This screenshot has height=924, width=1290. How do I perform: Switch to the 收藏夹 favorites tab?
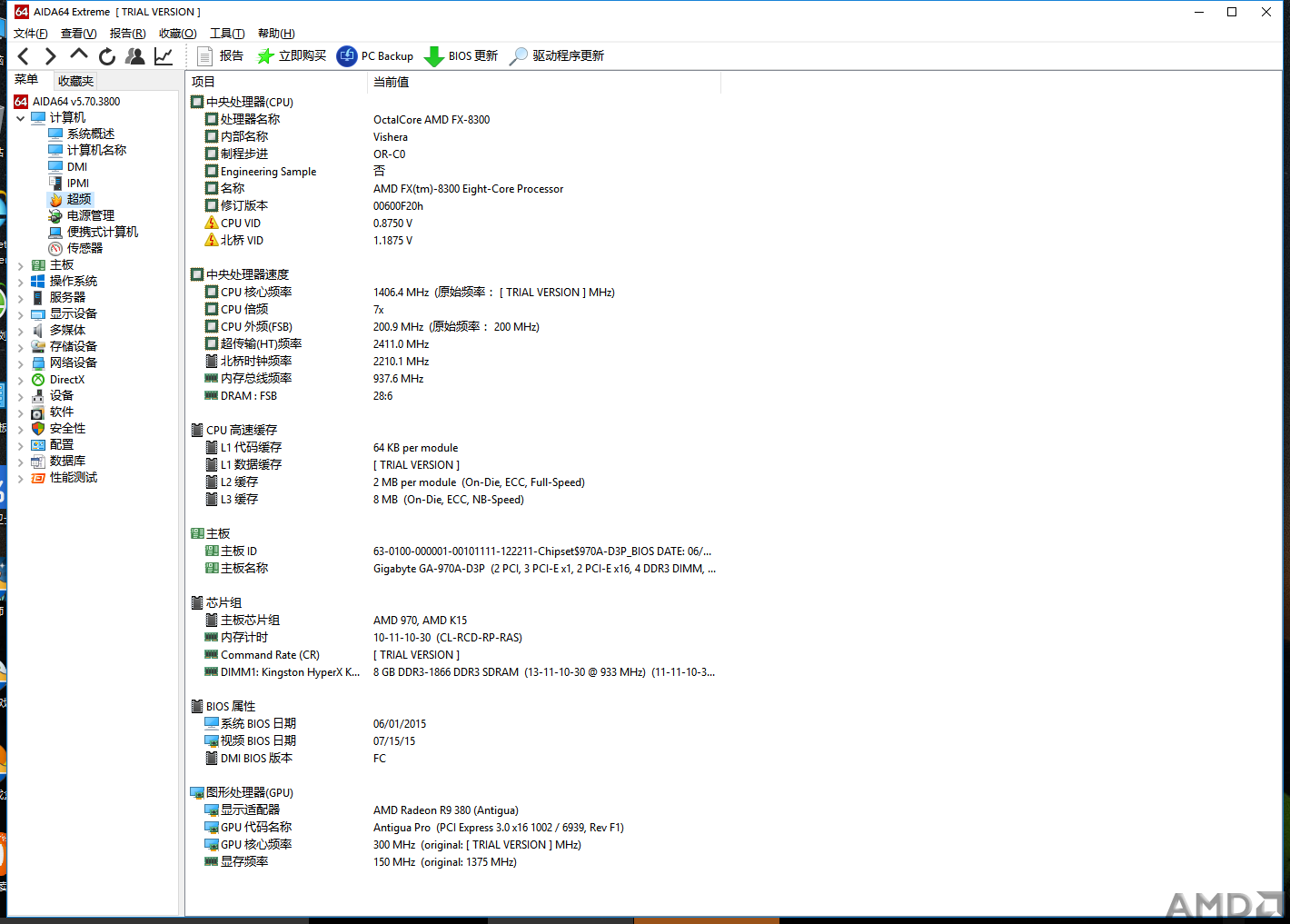click(x=76, y=81)
